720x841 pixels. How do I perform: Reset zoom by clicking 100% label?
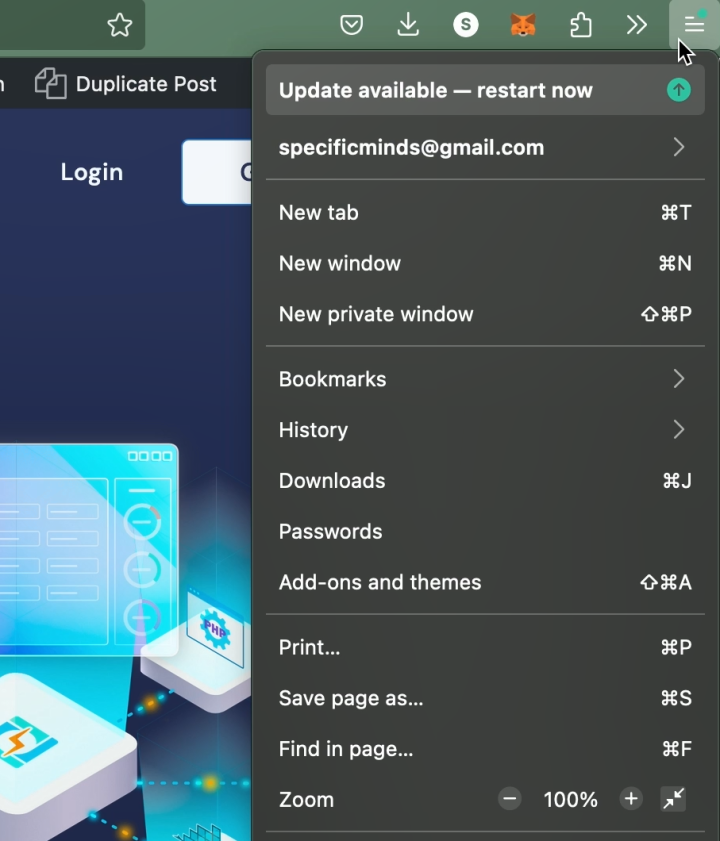[570, 799]
